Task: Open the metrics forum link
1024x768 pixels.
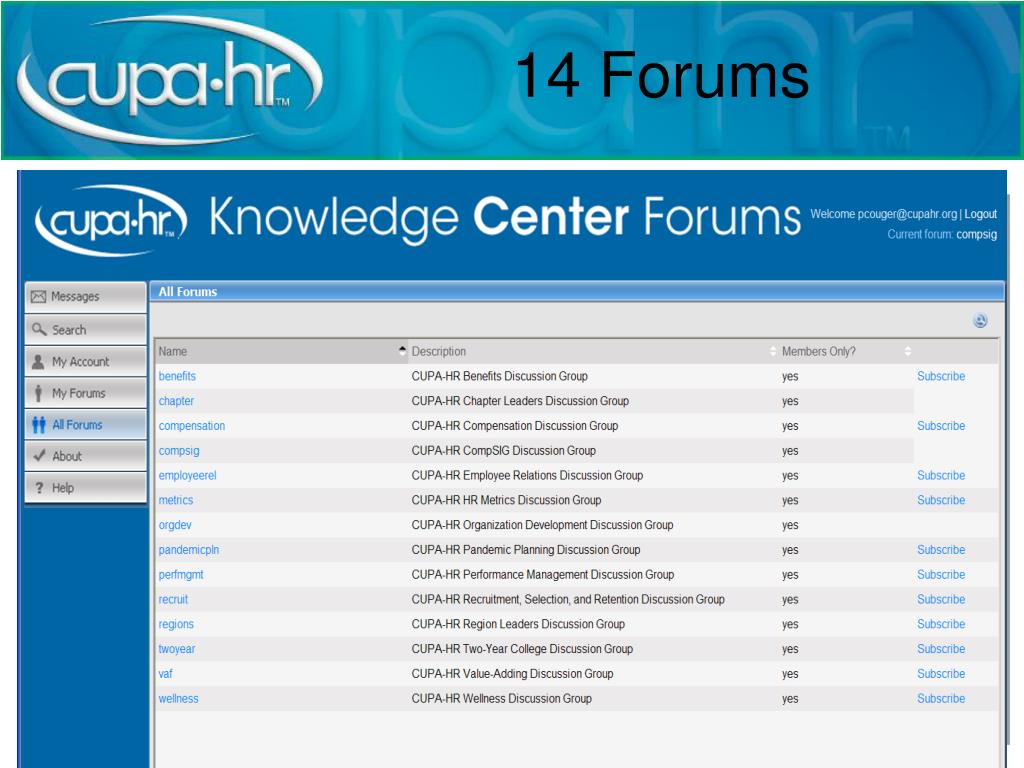Action: click(x=176, y=500)
